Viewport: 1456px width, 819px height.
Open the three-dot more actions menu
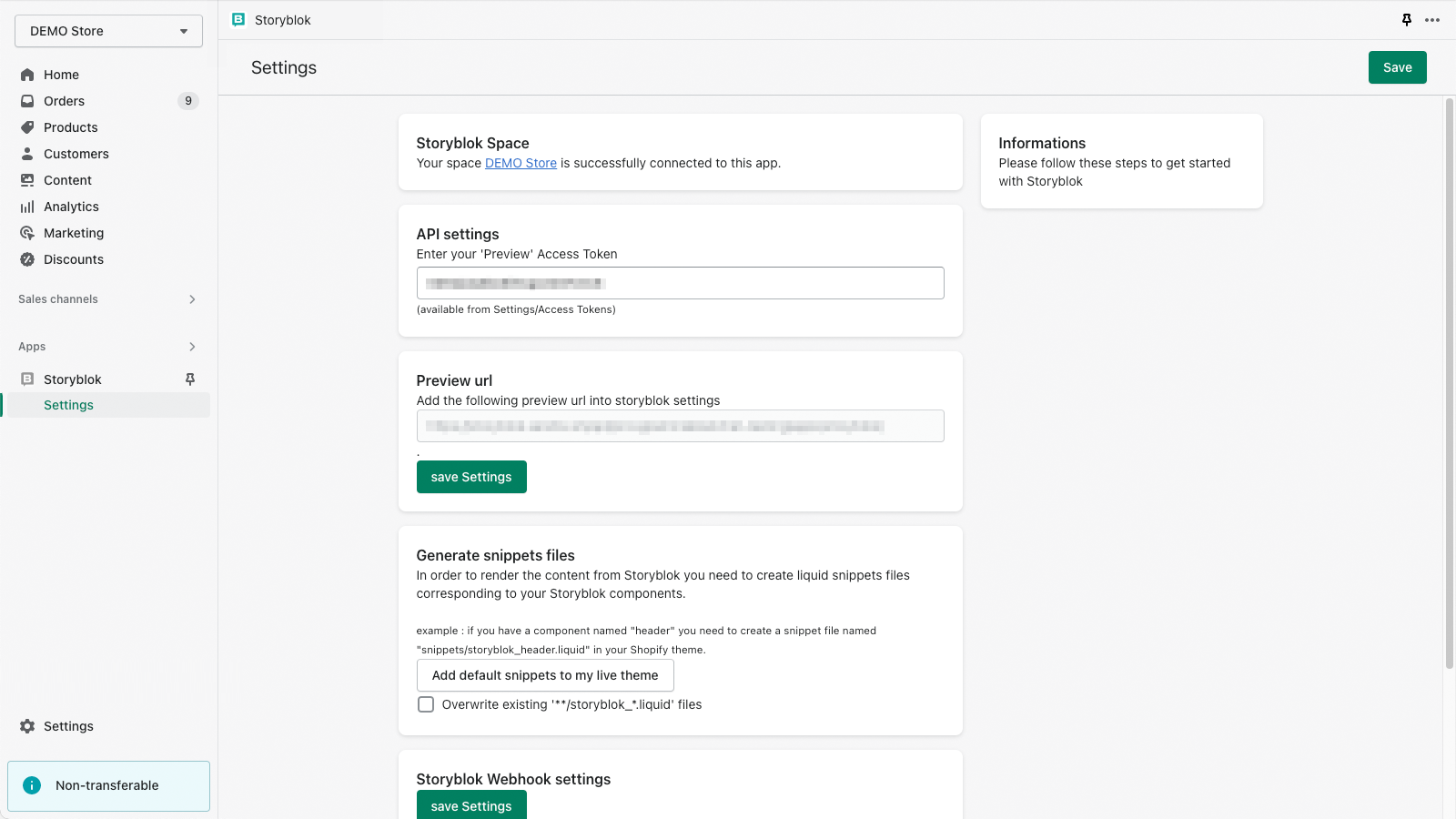(1432, 20)
